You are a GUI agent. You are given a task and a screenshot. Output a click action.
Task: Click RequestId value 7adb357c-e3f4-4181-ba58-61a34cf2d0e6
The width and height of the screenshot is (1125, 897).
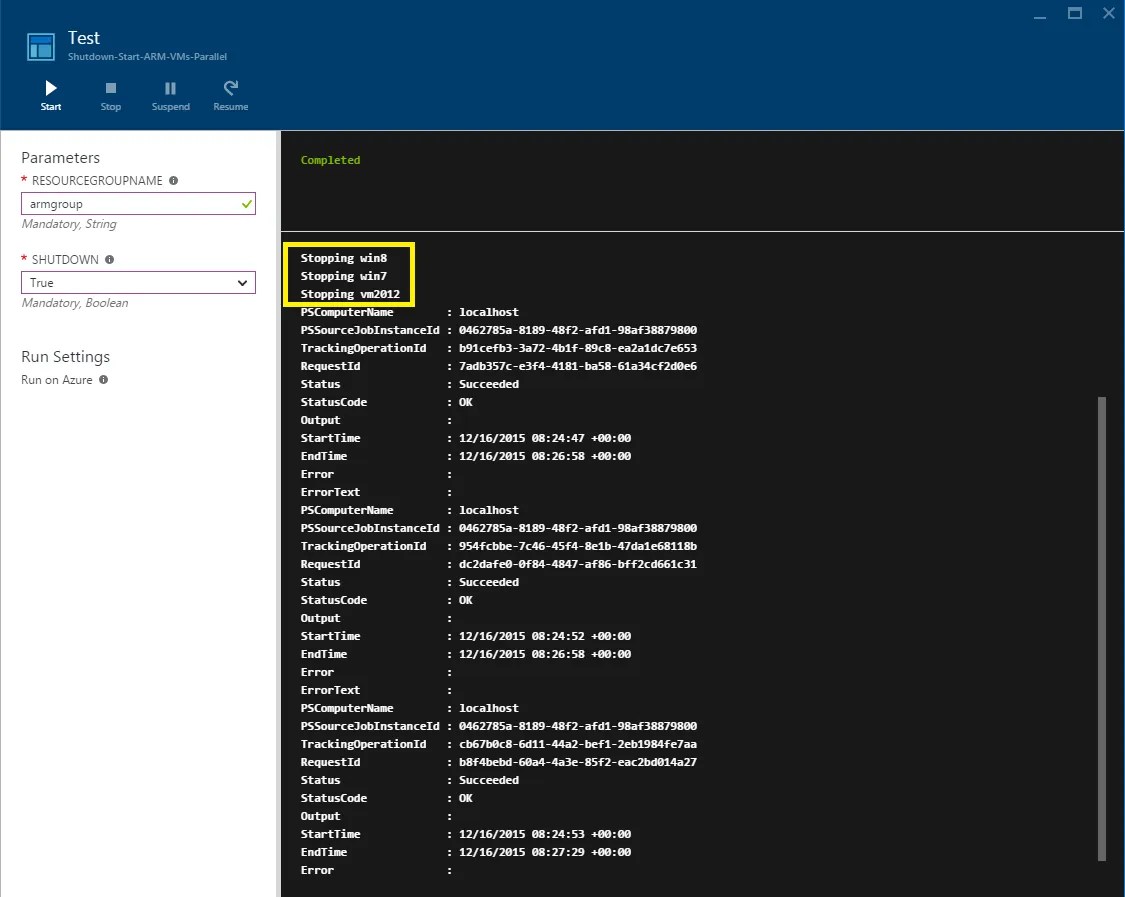point(578,366)
